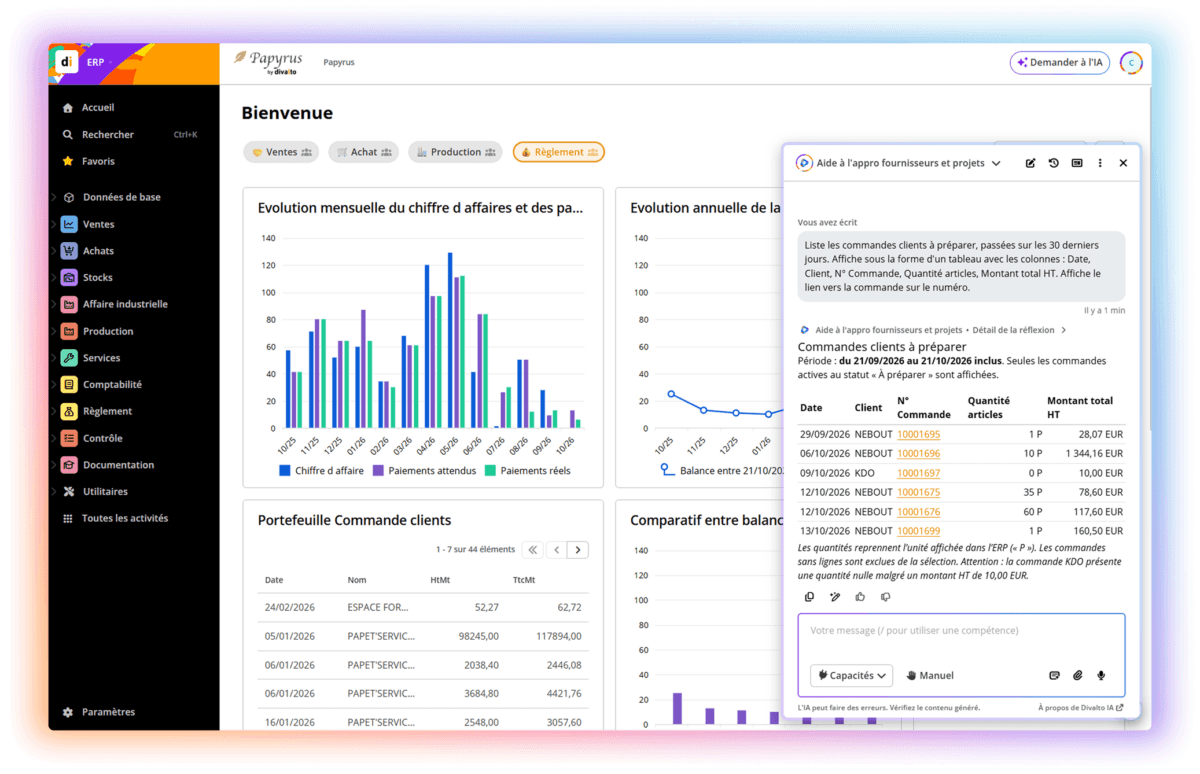Click the Rechercher magnifier icon
Screen dimensions: 1200x774
pyautogui.click(x=68, y=135)
